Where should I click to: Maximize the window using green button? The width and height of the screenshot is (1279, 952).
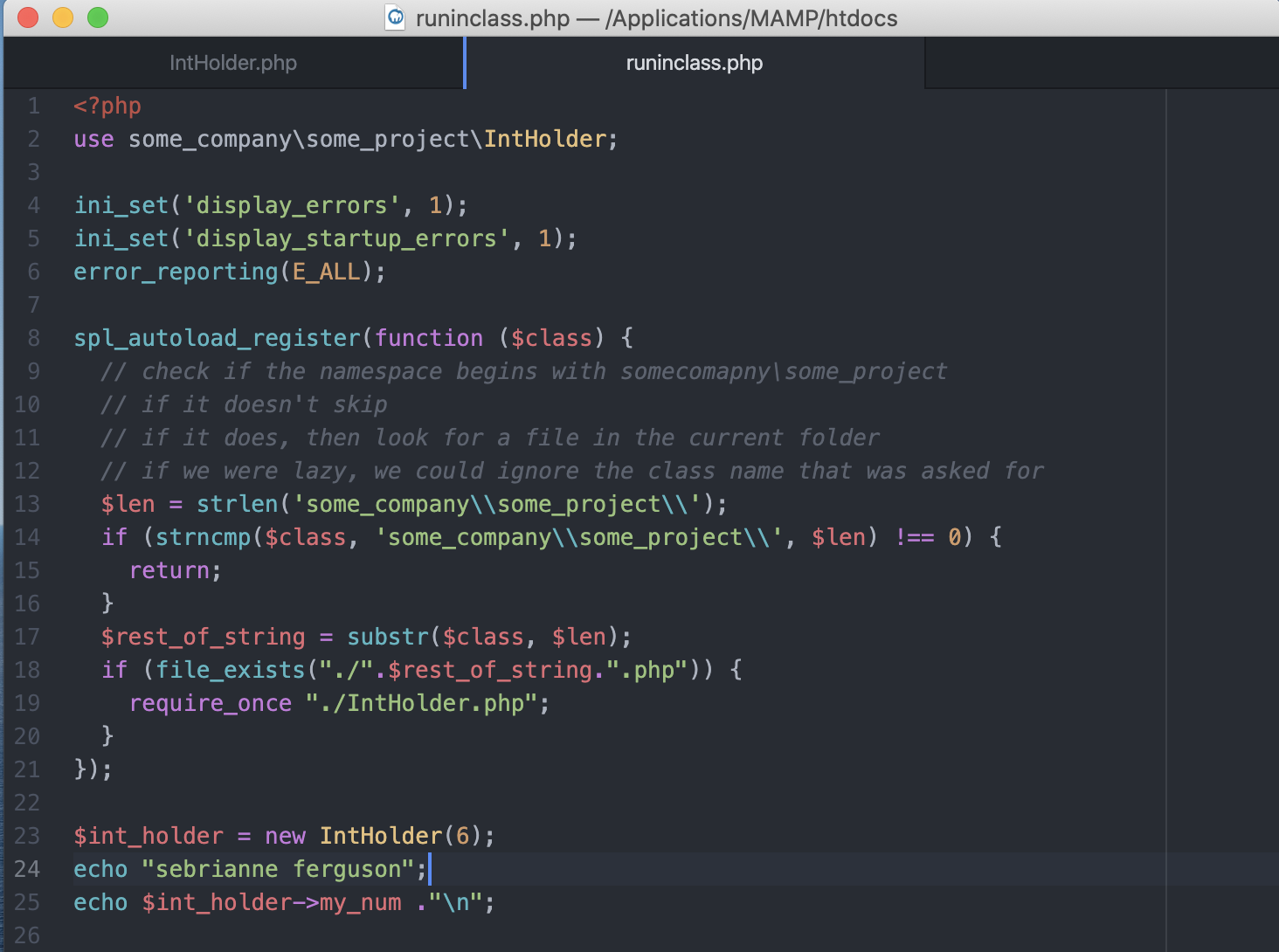coord(98,17)
